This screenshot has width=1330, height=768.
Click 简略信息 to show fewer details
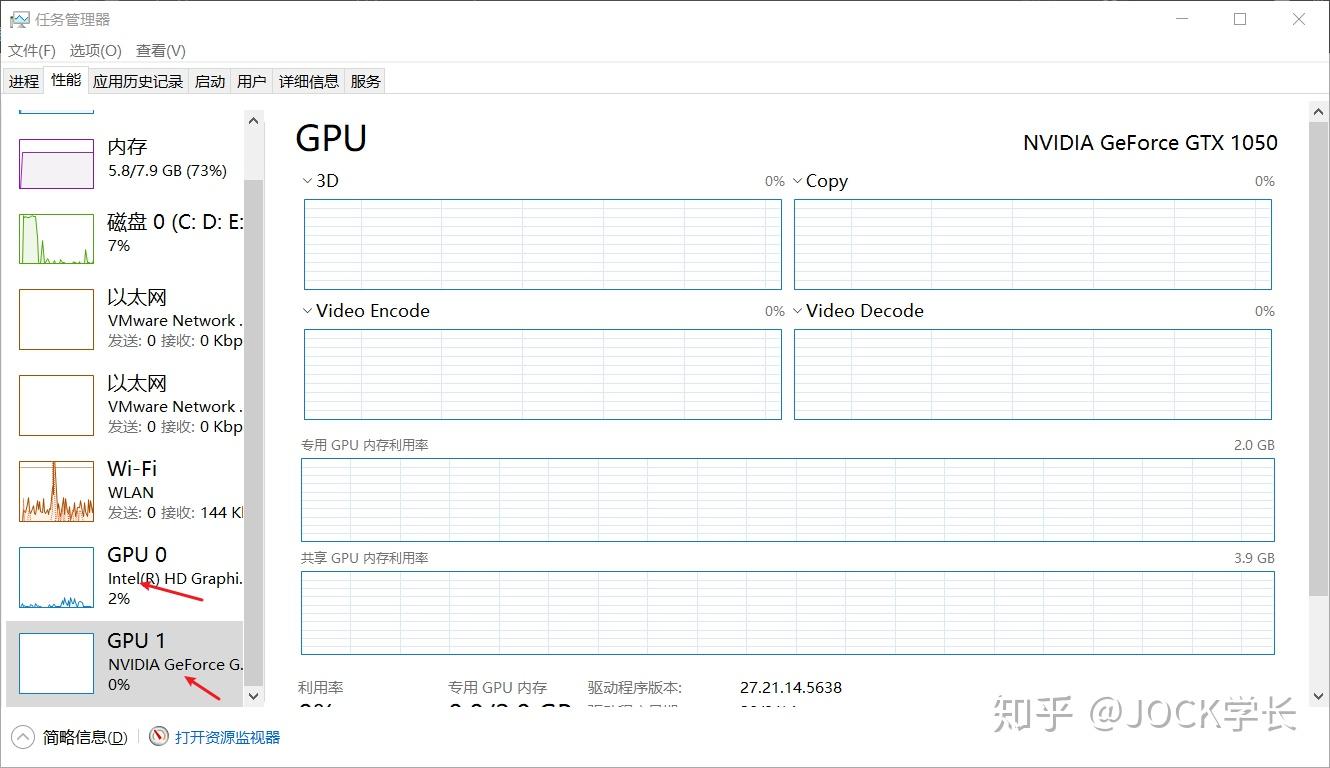(85, 737)
